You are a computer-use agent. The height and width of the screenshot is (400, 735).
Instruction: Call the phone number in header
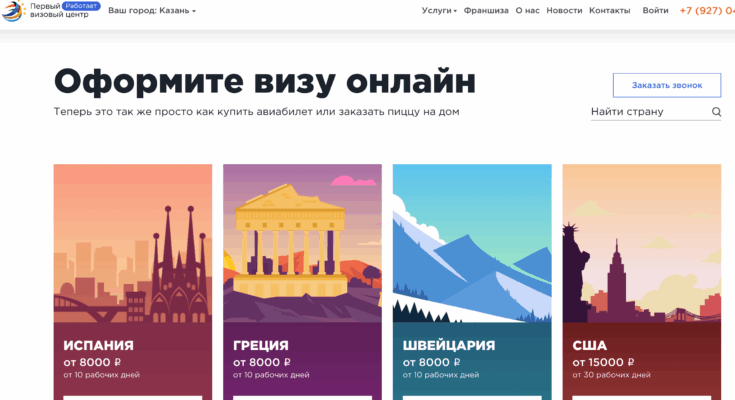point(707,10)
